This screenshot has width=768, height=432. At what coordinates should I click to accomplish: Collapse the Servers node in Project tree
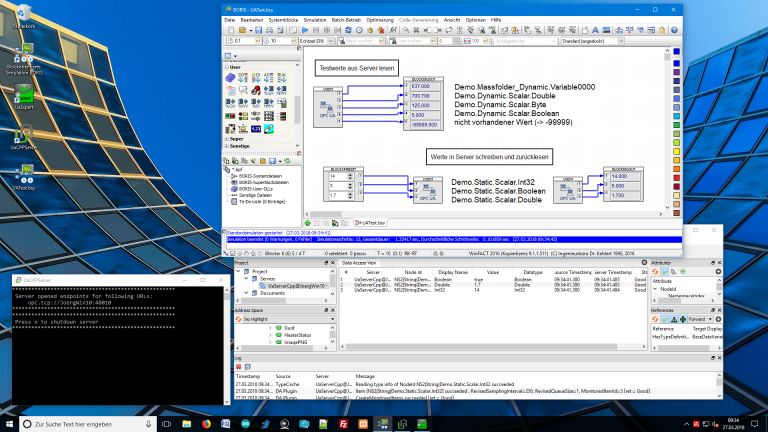pos(246,279)
